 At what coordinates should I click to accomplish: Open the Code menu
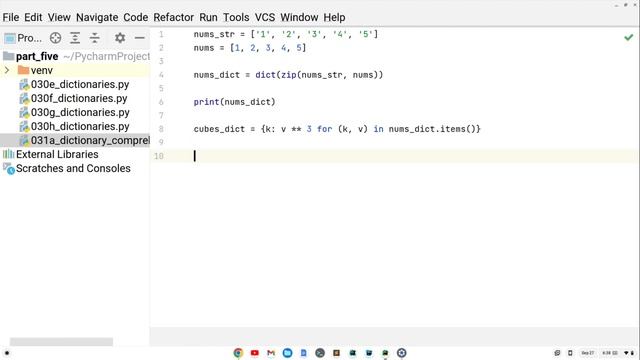pyautogui.click(x=136, y=18)
